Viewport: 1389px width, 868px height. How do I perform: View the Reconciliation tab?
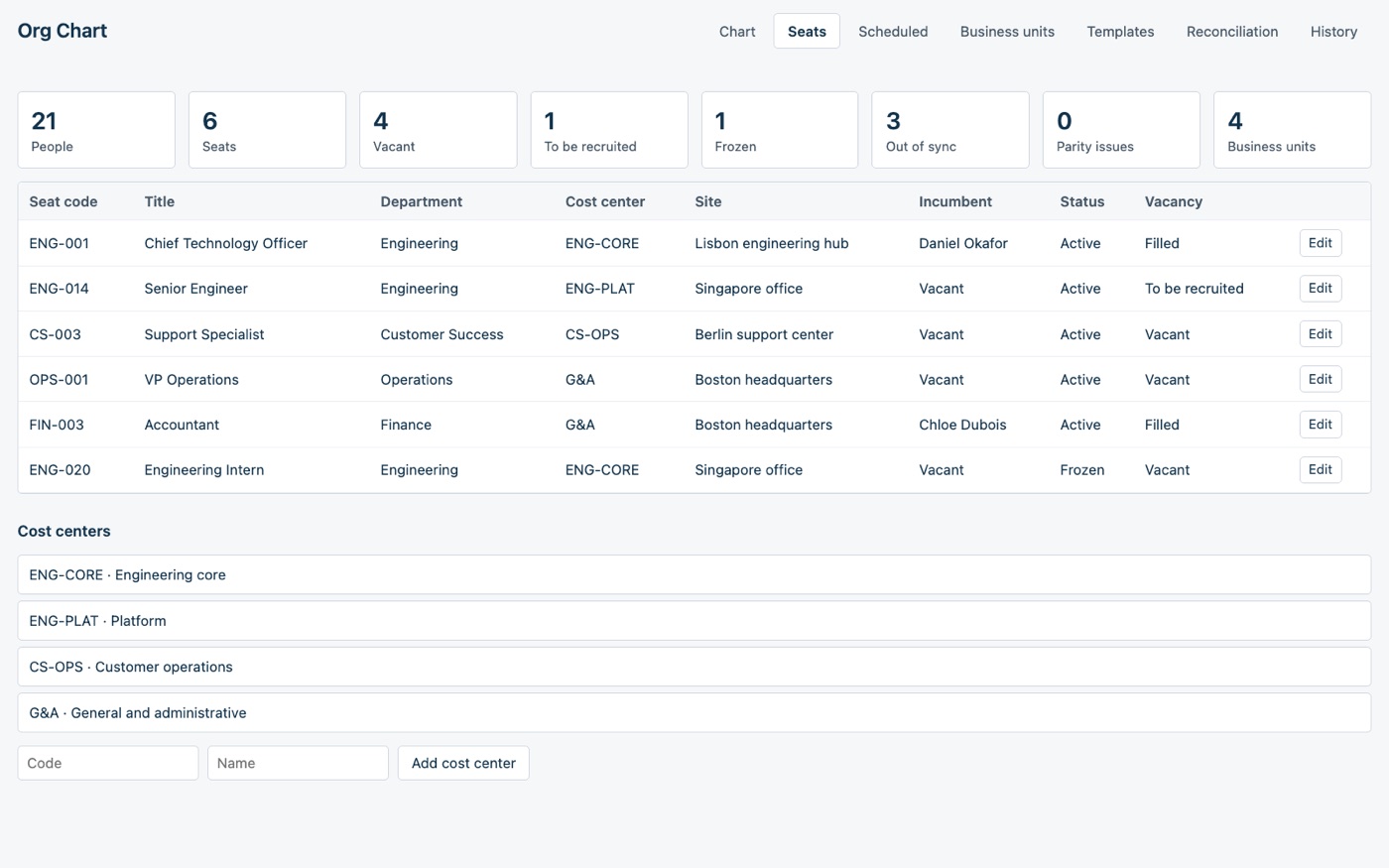1232,31
